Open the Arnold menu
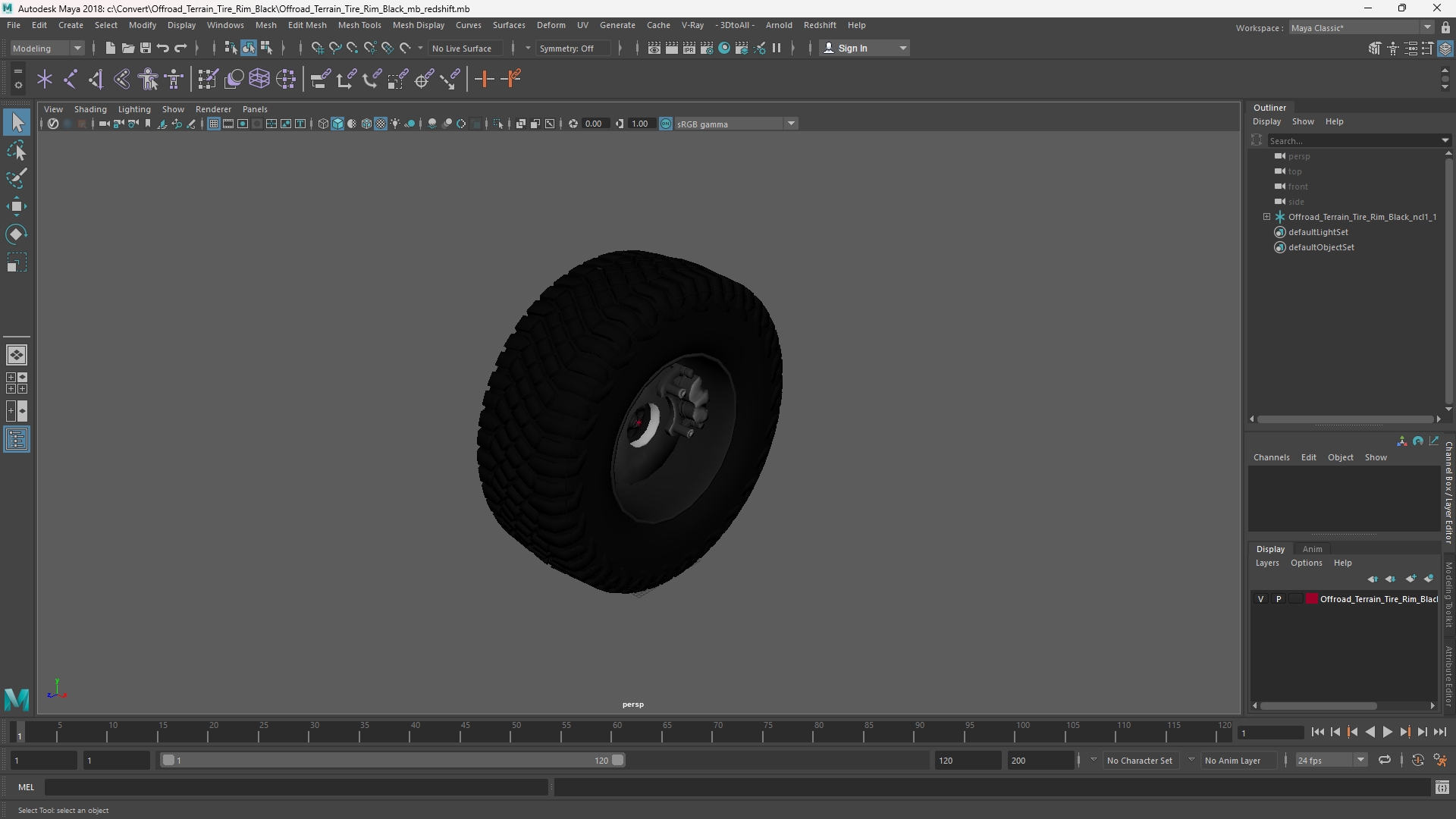1456x819 pixels. click(x=779, y=25)
